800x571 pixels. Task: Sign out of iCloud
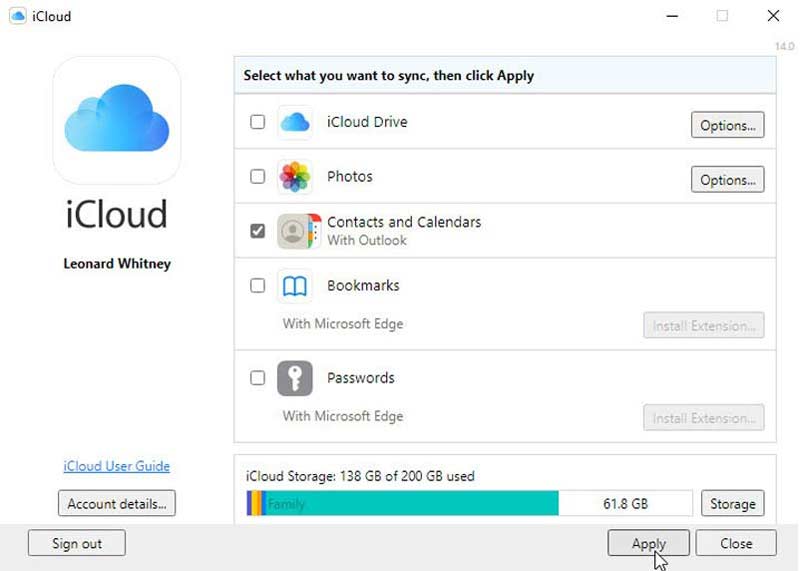(x=77, y=543)
